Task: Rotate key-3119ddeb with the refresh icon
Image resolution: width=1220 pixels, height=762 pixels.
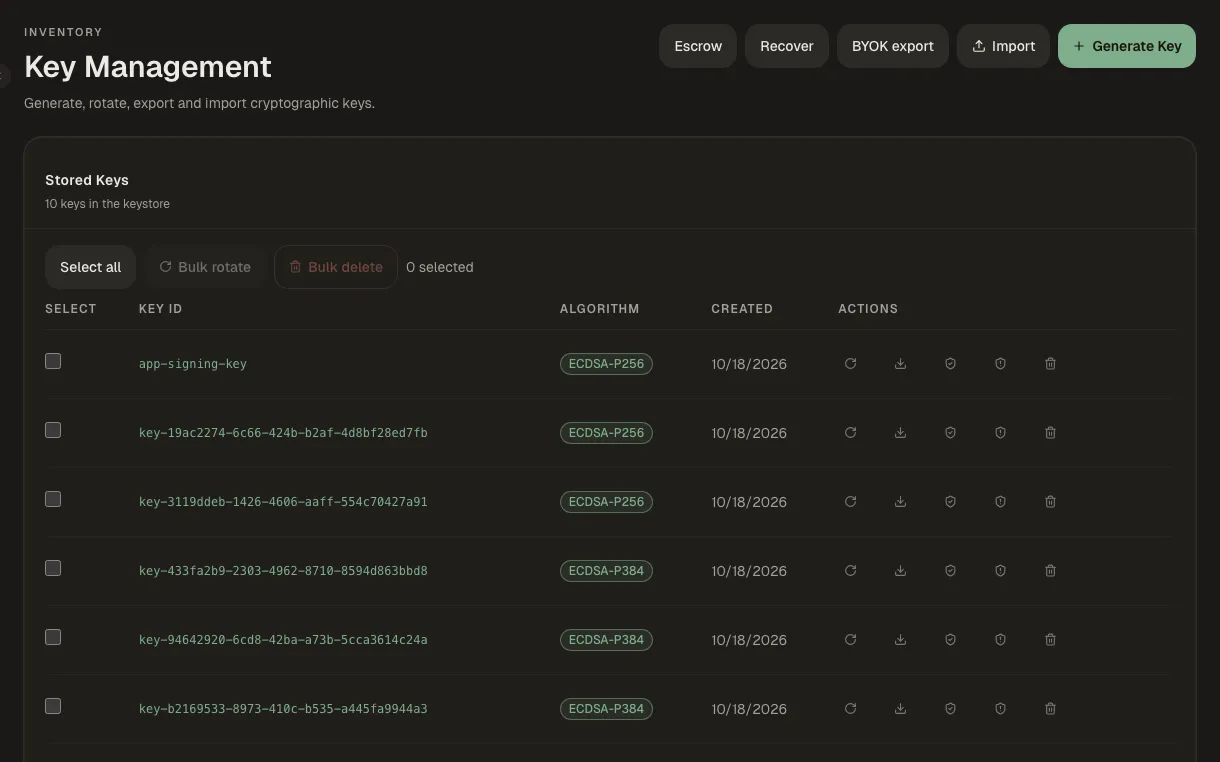Action: tap(850, 502)
